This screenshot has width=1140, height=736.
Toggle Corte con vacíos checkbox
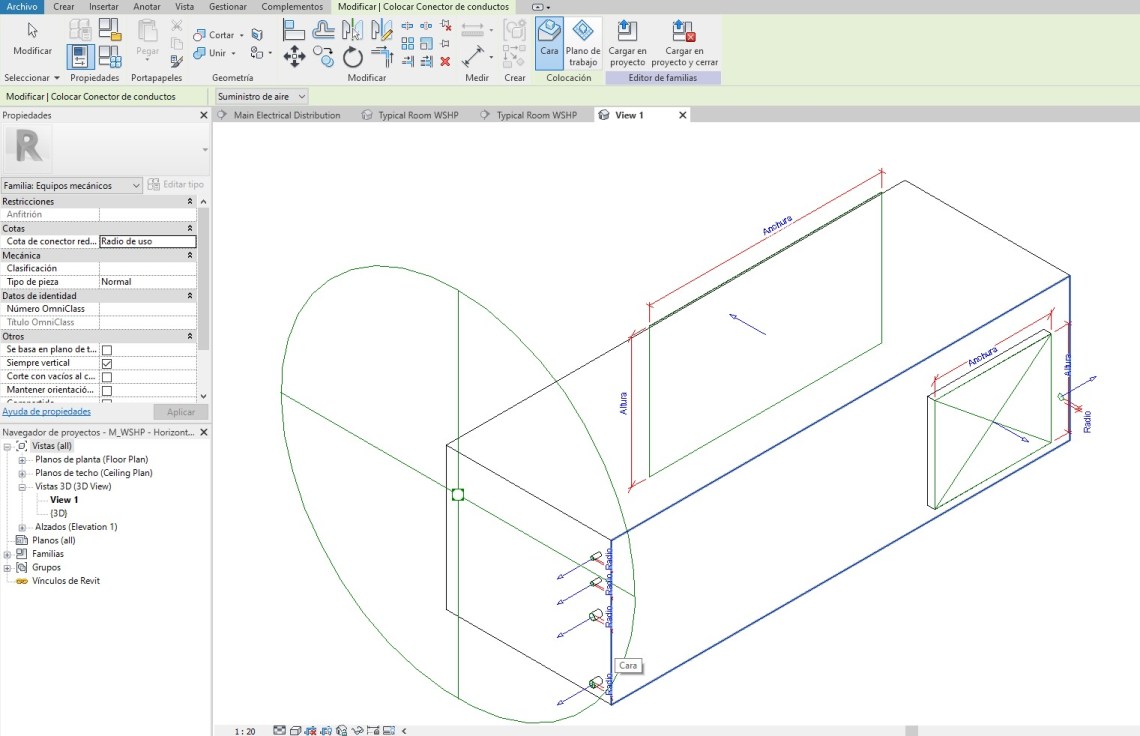tap(107, 377)
